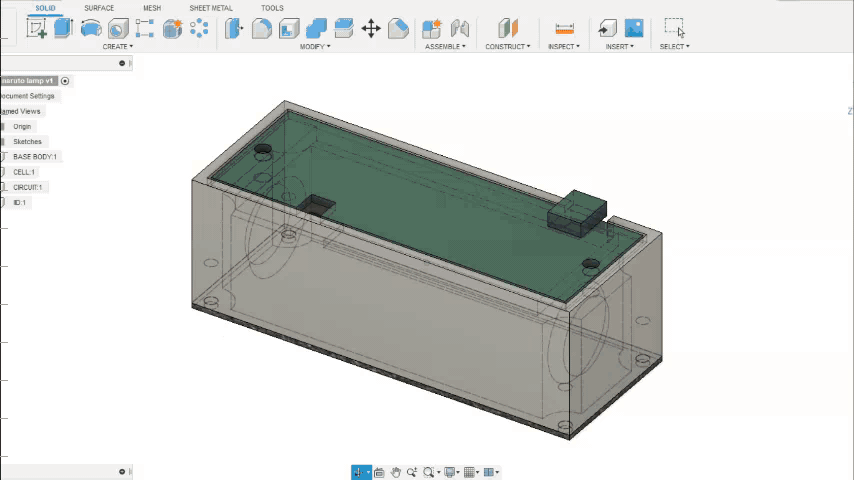Collapse the browser panel with the minus button
854x480 pixels.
point(122,63)
